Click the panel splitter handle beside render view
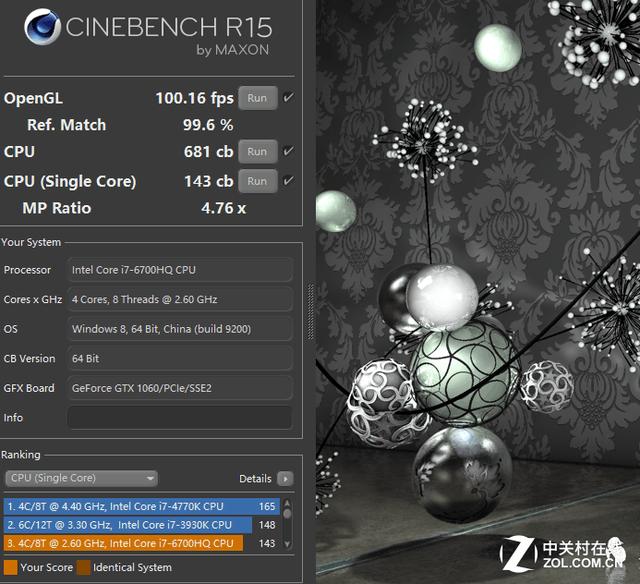 coord(311,312)
